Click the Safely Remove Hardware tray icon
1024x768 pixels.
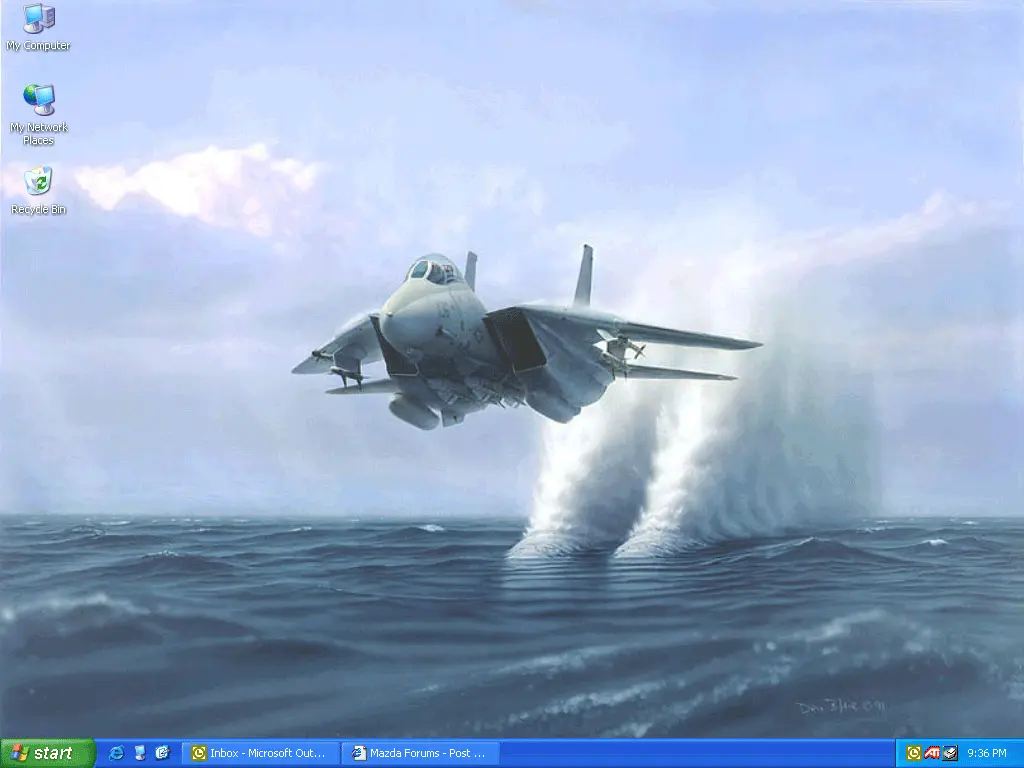[949, 753]
